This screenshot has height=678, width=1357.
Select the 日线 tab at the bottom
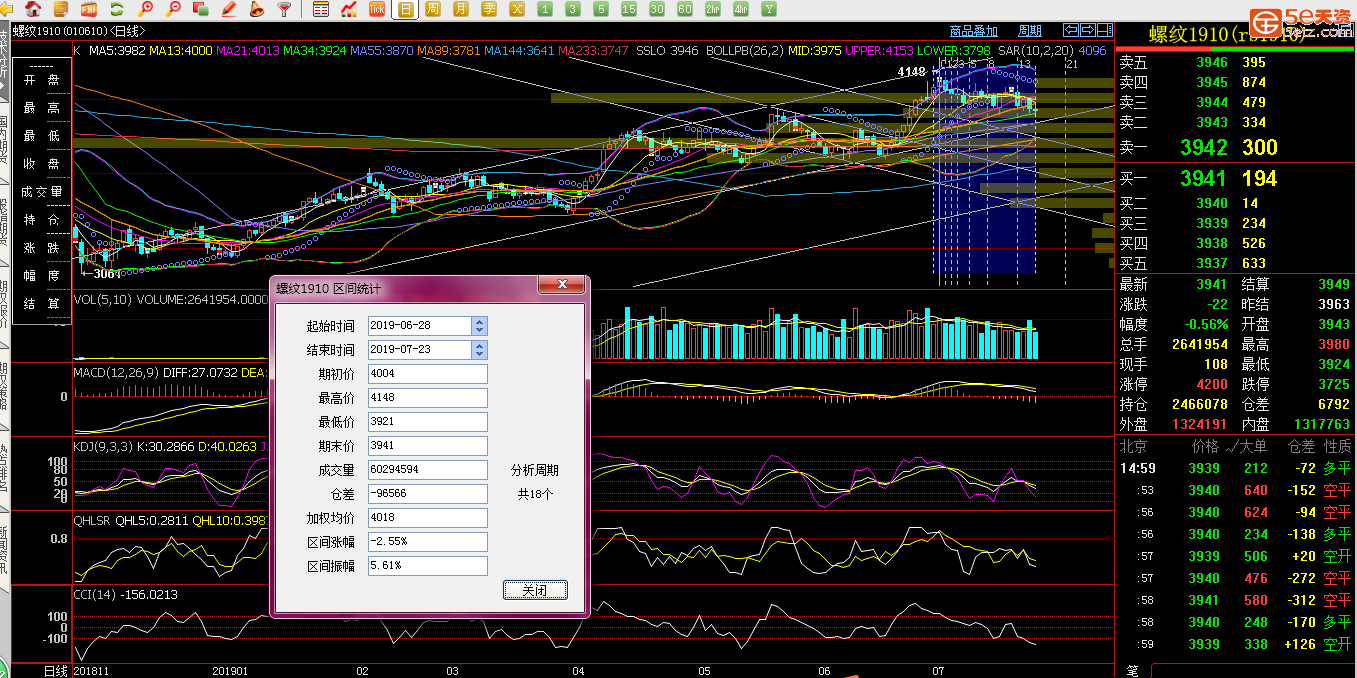56,670
